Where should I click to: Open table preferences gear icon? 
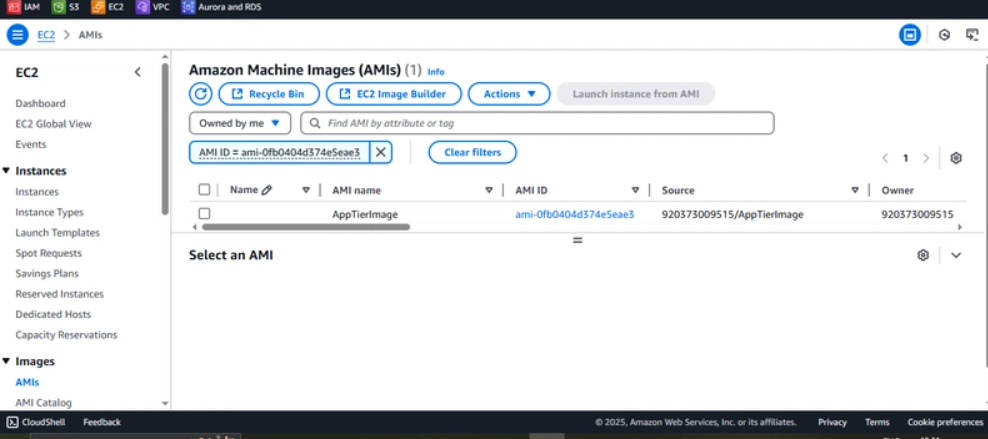point(956,158)
